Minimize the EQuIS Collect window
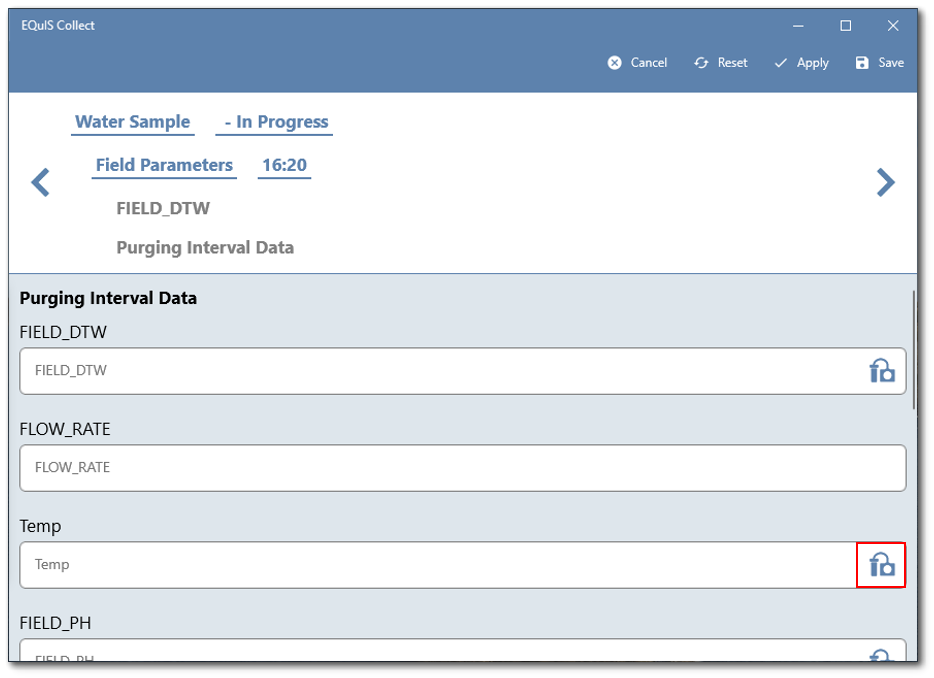 (x=797, y=25)
